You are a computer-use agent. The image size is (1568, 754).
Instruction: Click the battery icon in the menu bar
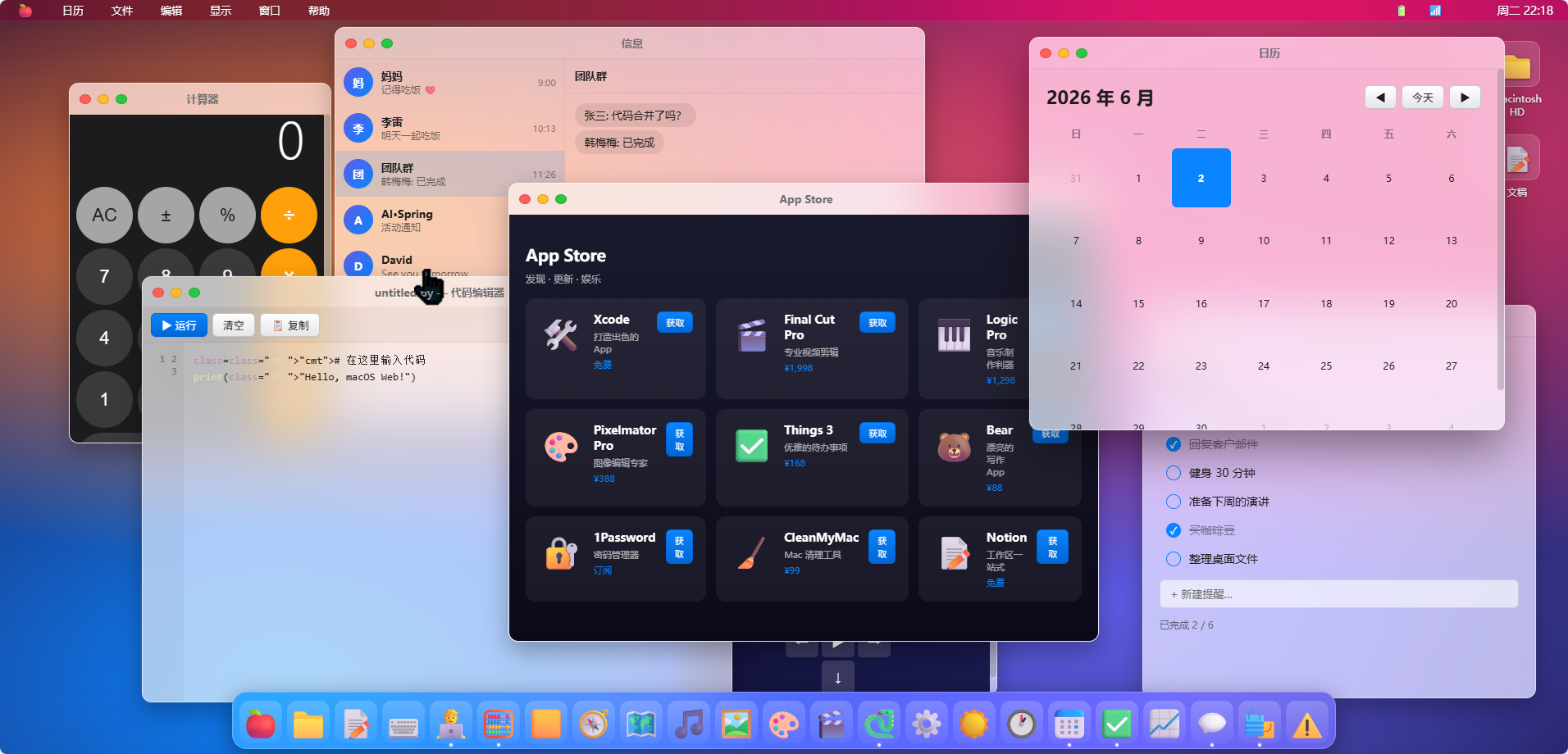tap(1402, 11)
